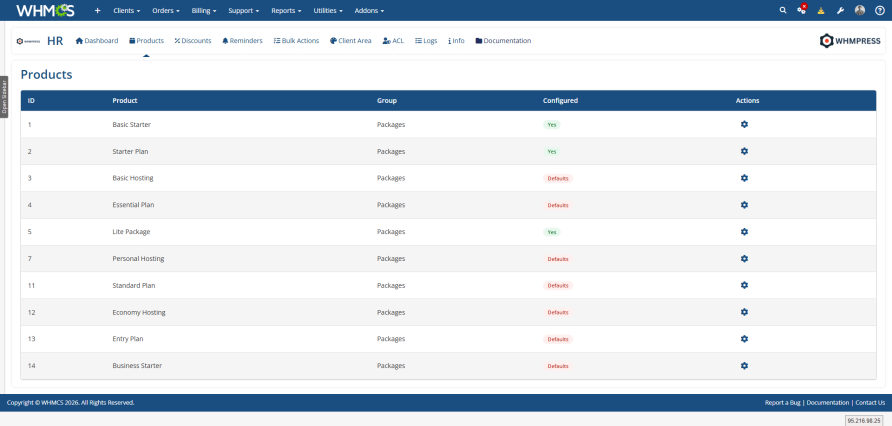Viewport: 892px width, 426px height.
Task: Click the Entry Plan product name
Action: (128, 339)
